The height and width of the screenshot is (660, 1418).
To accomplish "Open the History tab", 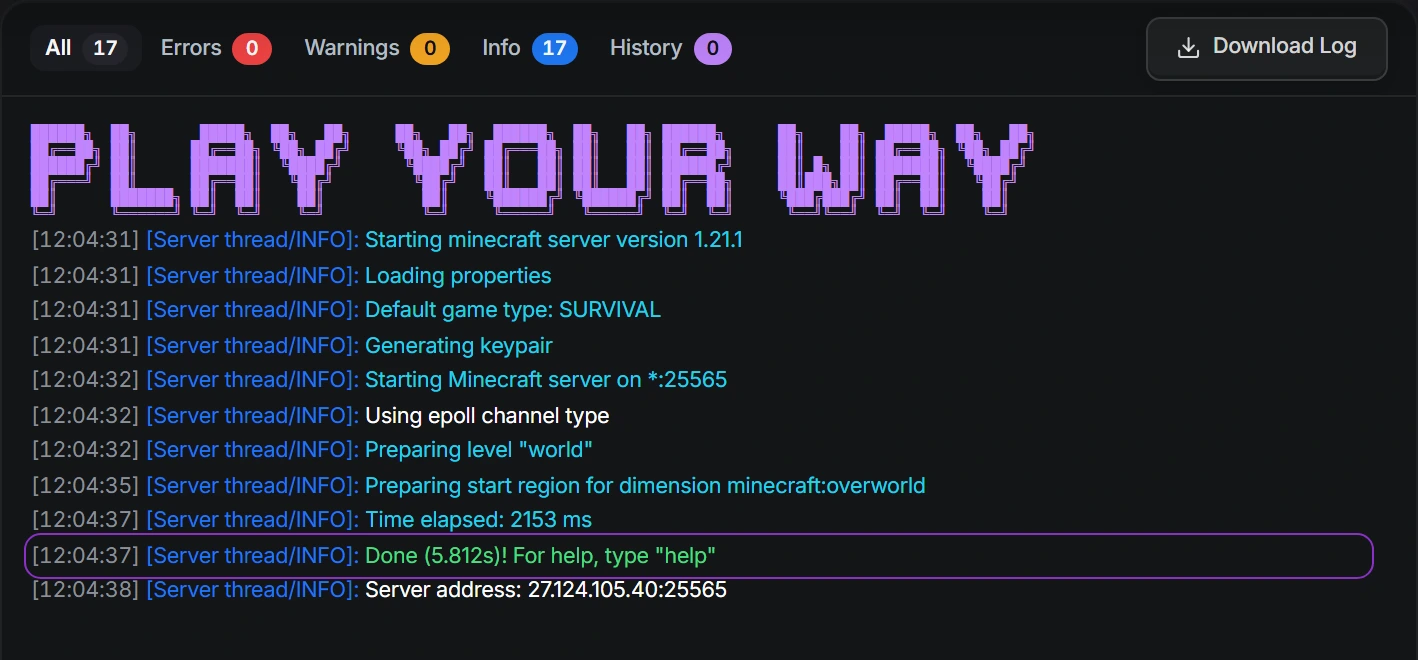I will 670,48.
